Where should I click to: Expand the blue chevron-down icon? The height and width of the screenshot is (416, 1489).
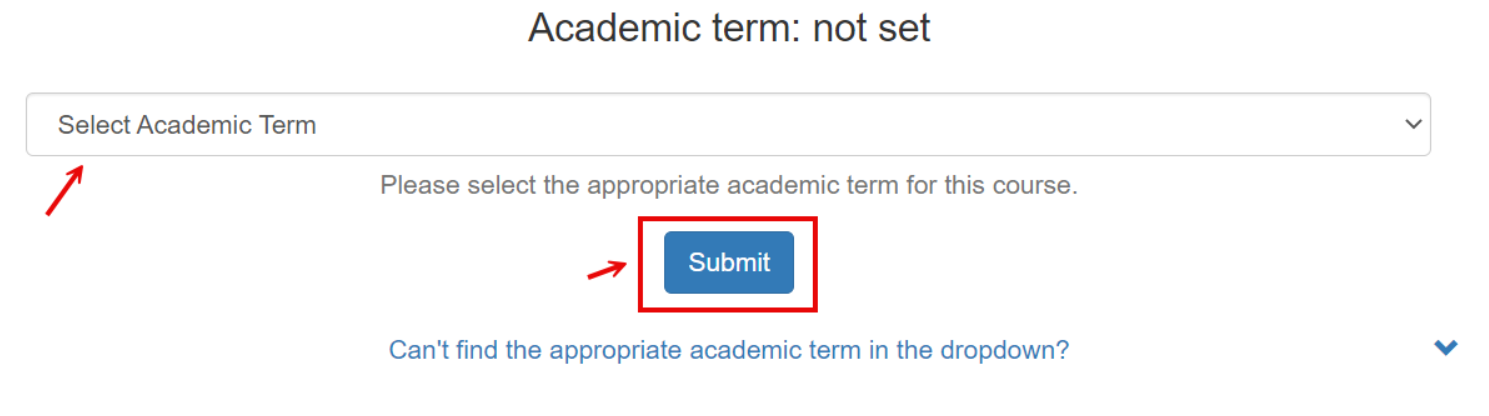coord(1445,348)
